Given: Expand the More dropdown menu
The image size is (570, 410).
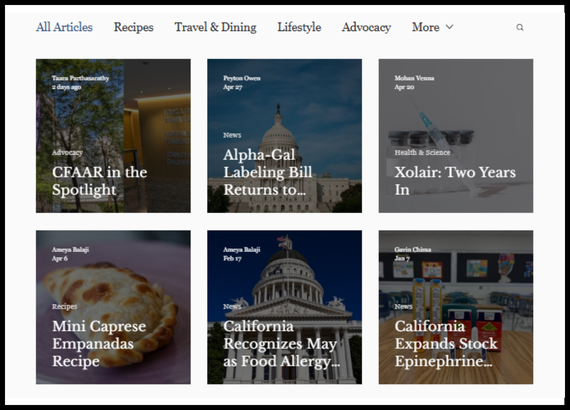Looking at the screenshot, I should tap(432, 27).
